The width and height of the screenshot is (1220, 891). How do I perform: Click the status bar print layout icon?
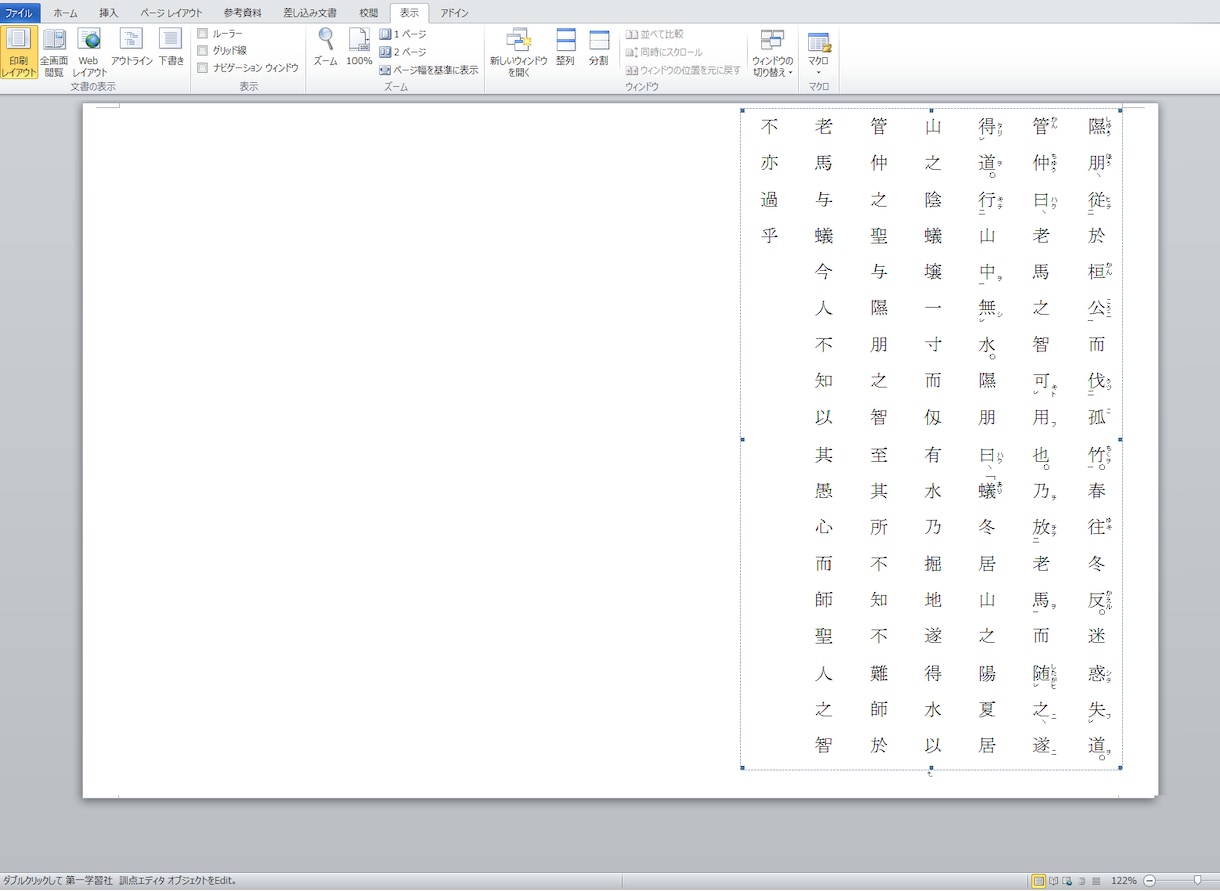[1039, 881]
